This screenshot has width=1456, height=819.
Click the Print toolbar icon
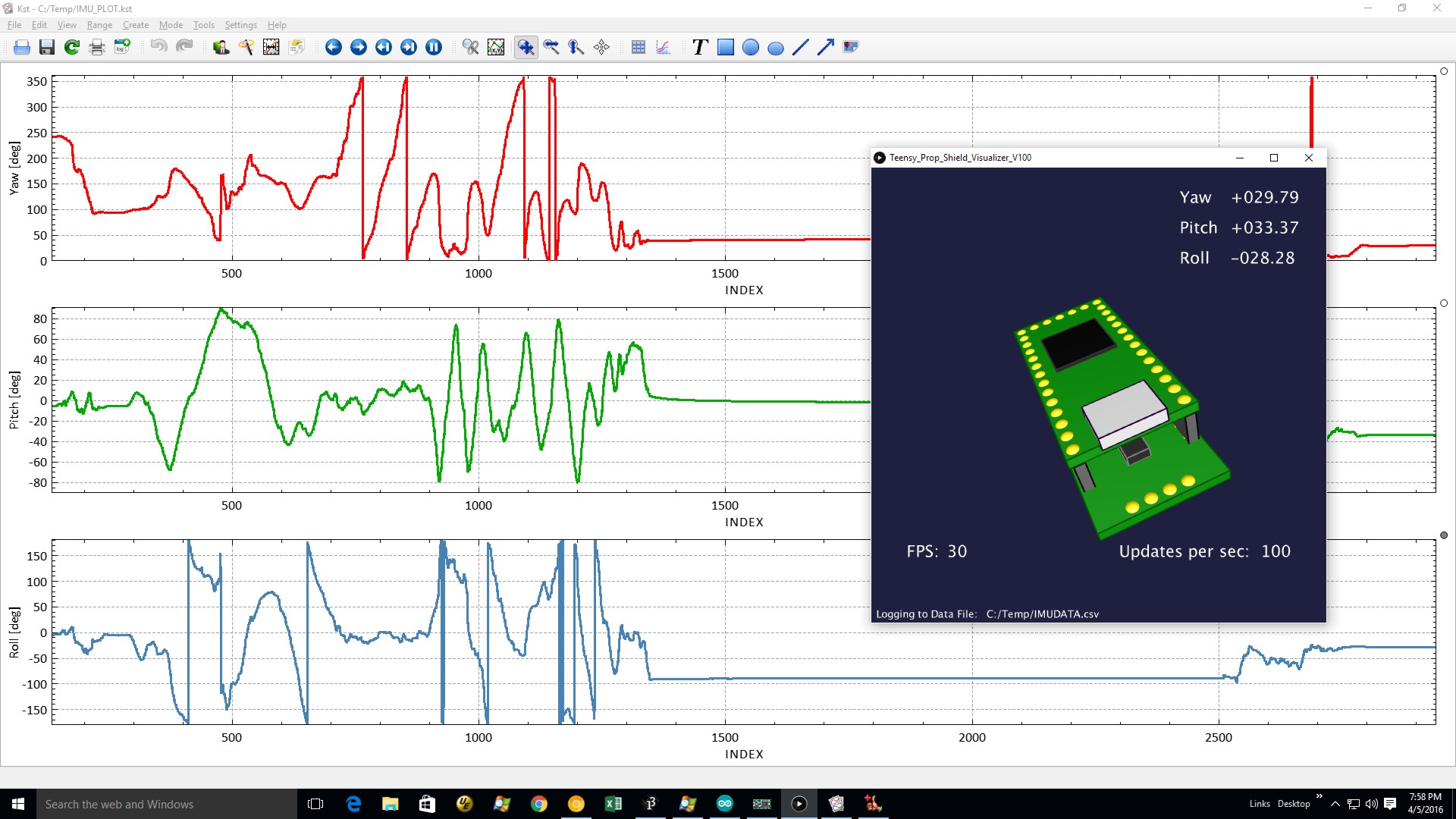(97, 47)
